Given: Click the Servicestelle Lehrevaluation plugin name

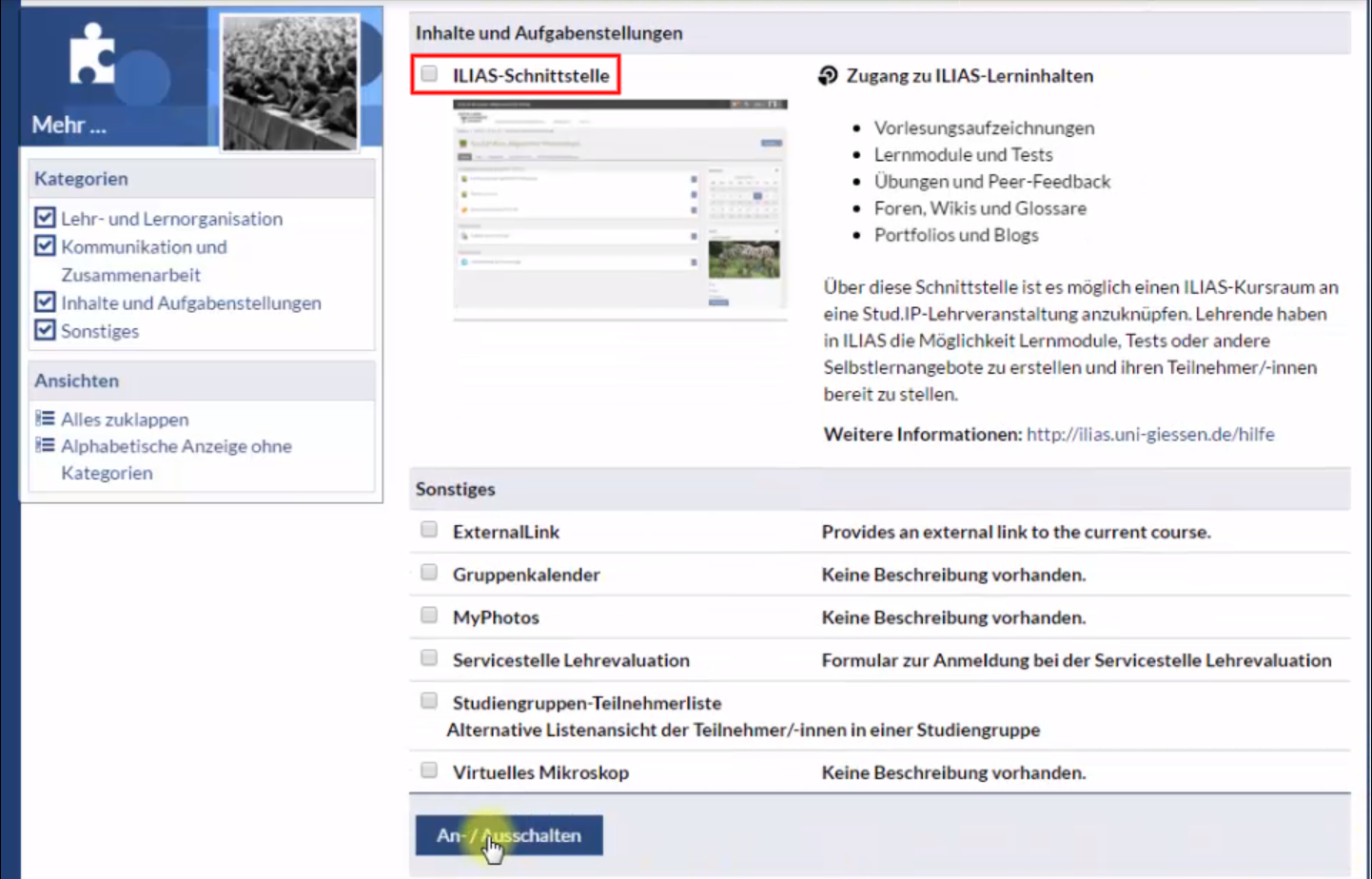Looking at the screenshot, I should click(571, 660).
